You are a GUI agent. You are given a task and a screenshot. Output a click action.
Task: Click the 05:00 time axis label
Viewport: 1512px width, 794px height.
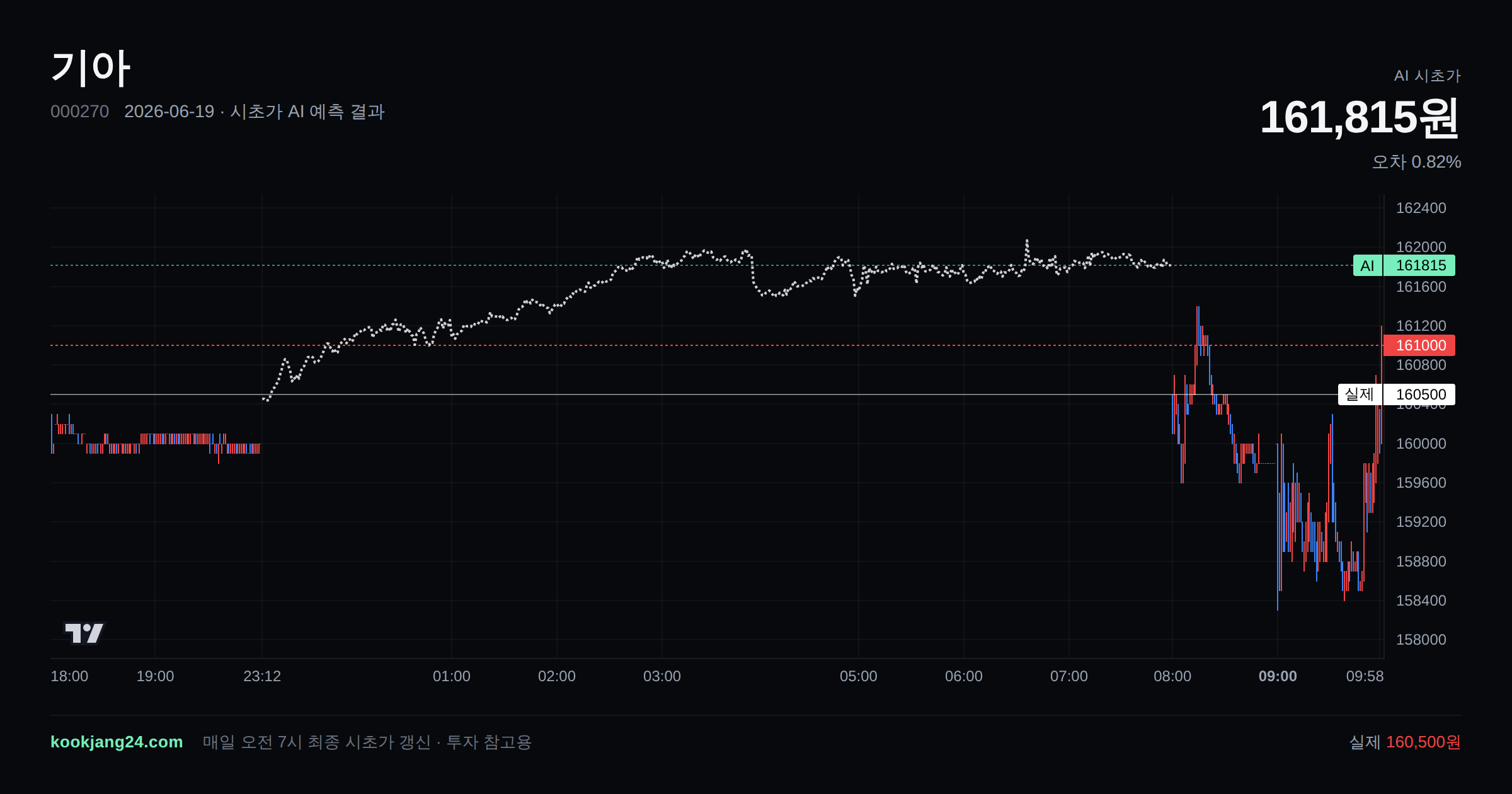tap(859, 676)
